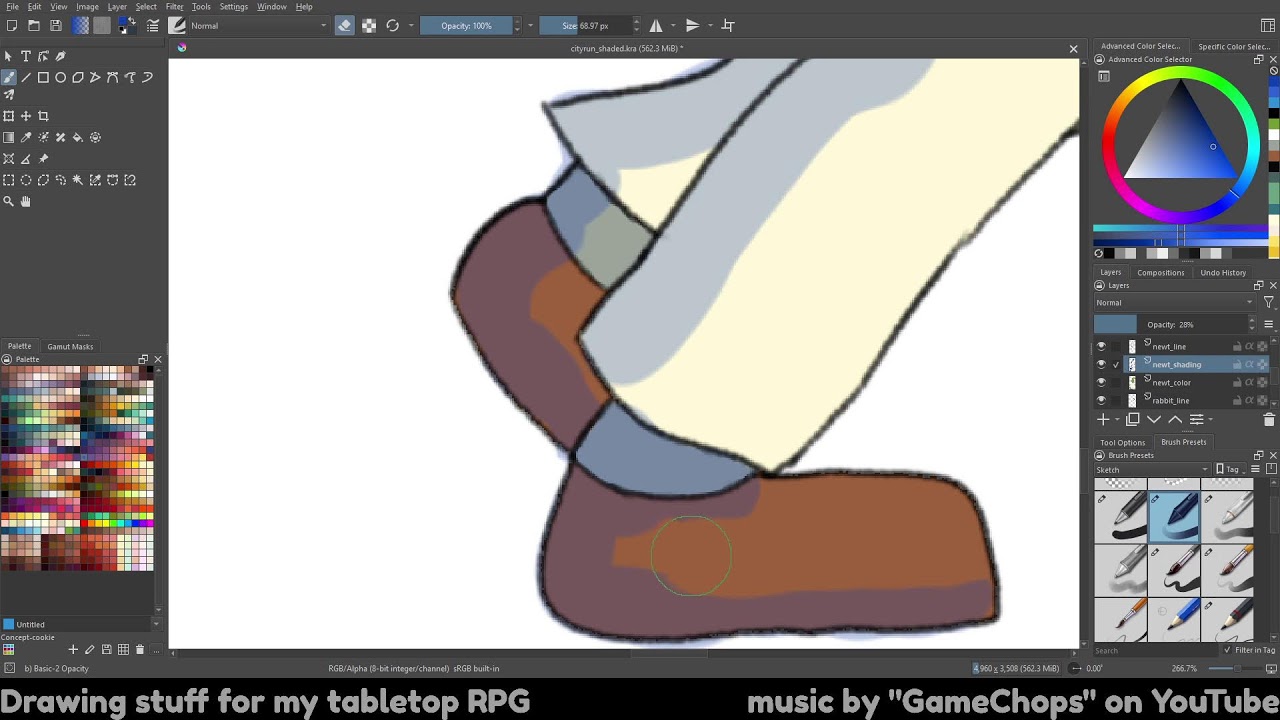Open the layer blending mode dropdown
The height and width of the screenshot is (720, 1280).
click(x=1174, y=302)
